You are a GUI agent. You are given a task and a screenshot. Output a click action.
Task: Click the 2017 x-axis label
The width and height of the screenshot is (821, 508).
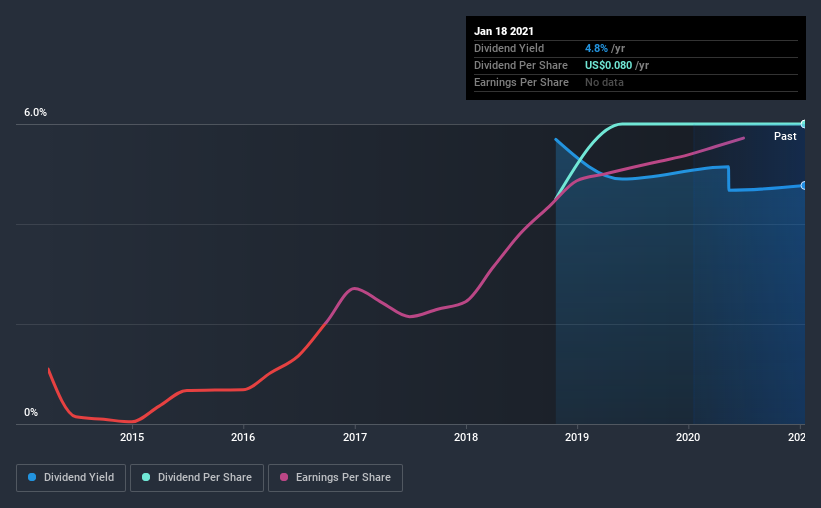355,437
